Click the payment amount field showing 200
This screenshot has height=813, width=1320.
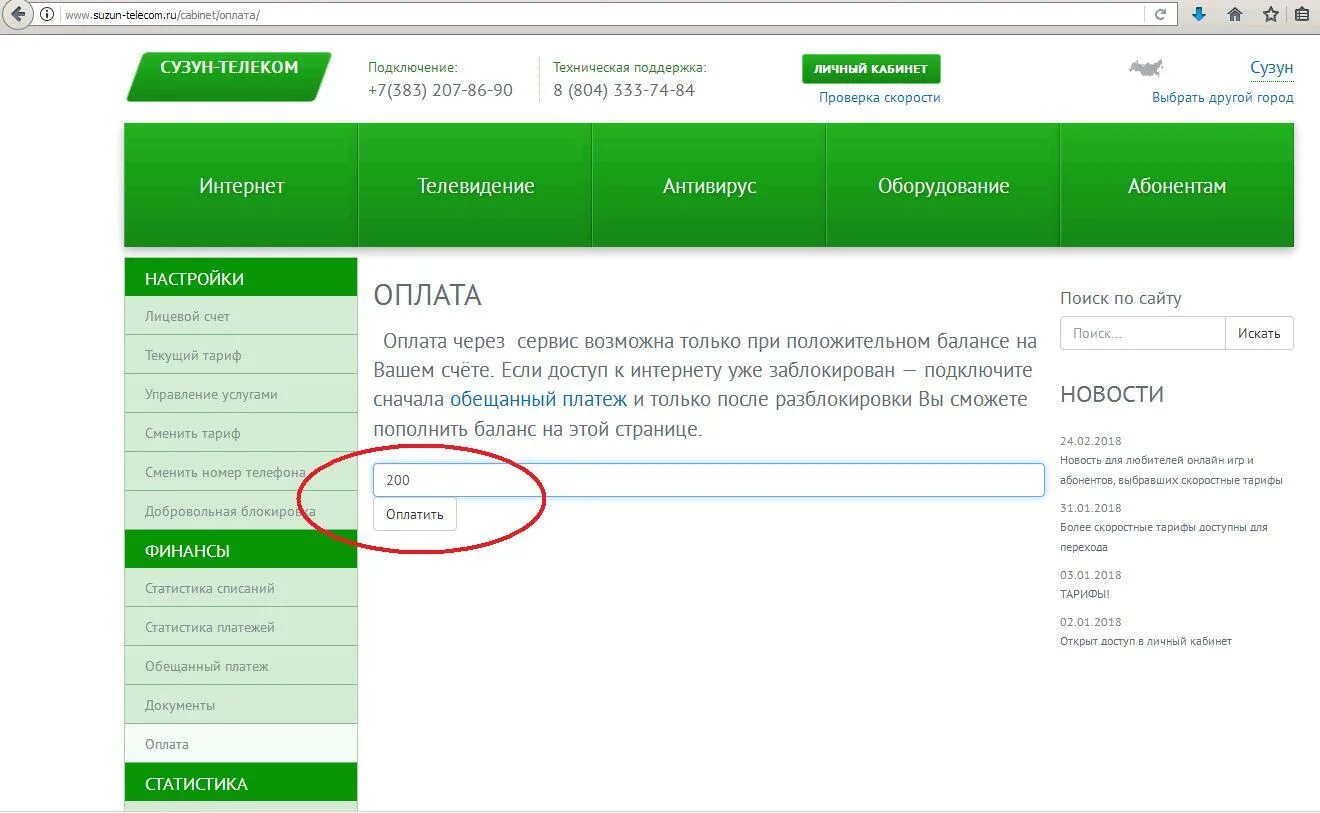point(709,480)
